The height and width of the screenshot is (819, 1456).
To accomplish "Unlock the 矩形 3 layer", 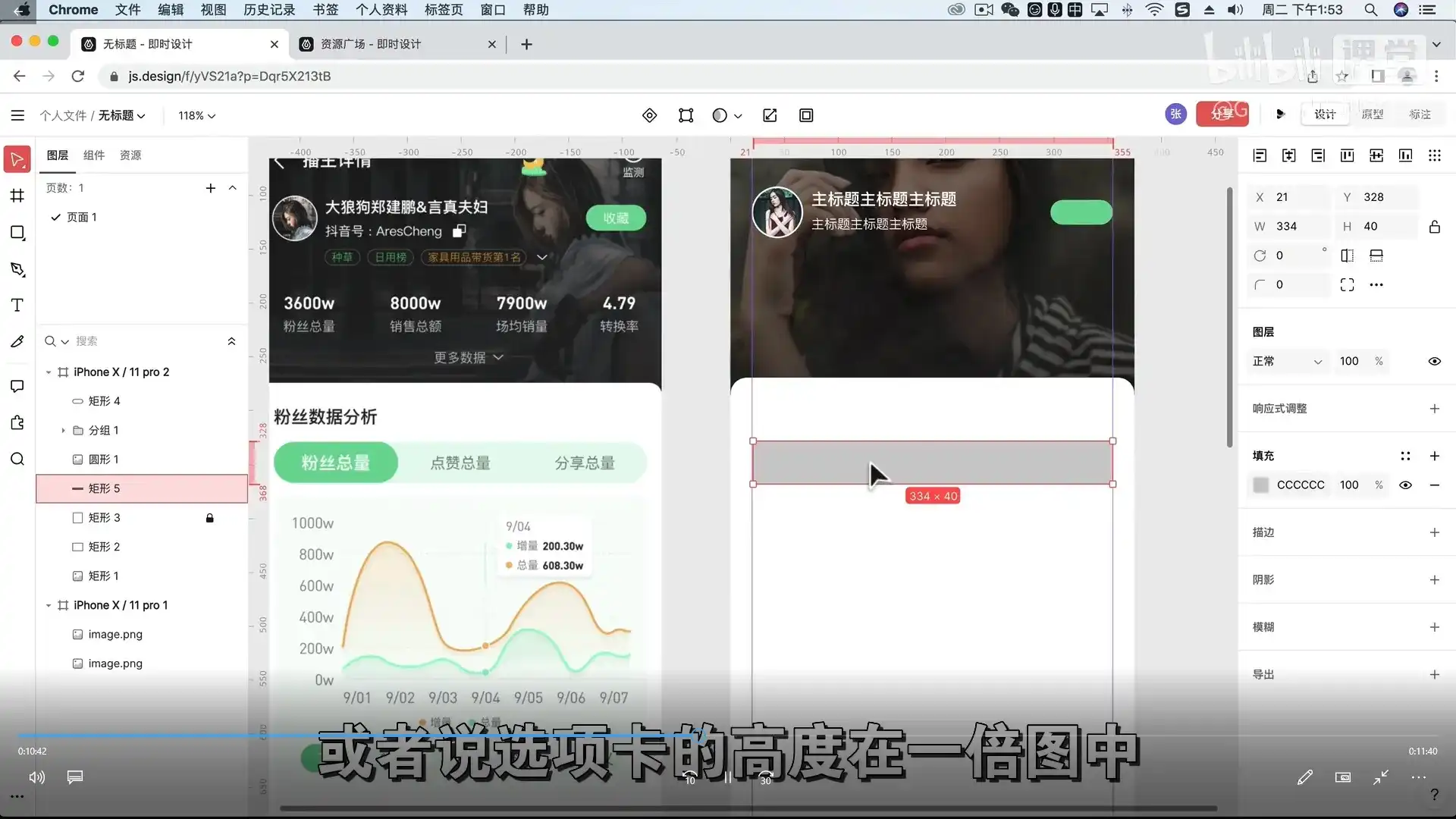I will tap(210, 518).
